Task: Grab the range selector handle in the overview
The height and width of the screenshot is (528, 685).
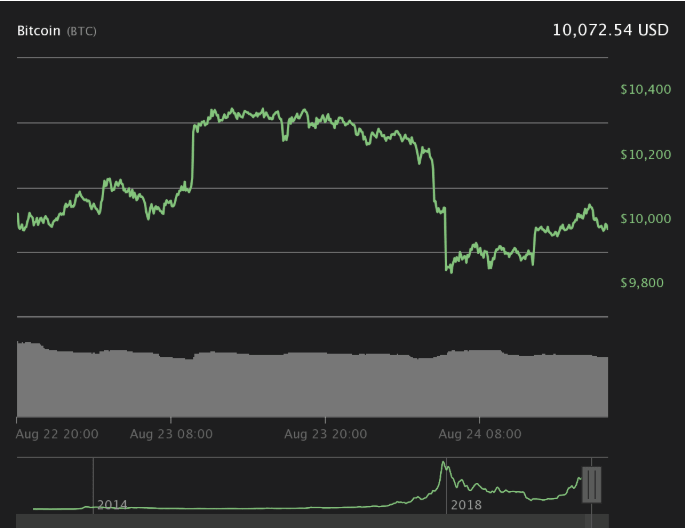Action: tap(592, 485)
